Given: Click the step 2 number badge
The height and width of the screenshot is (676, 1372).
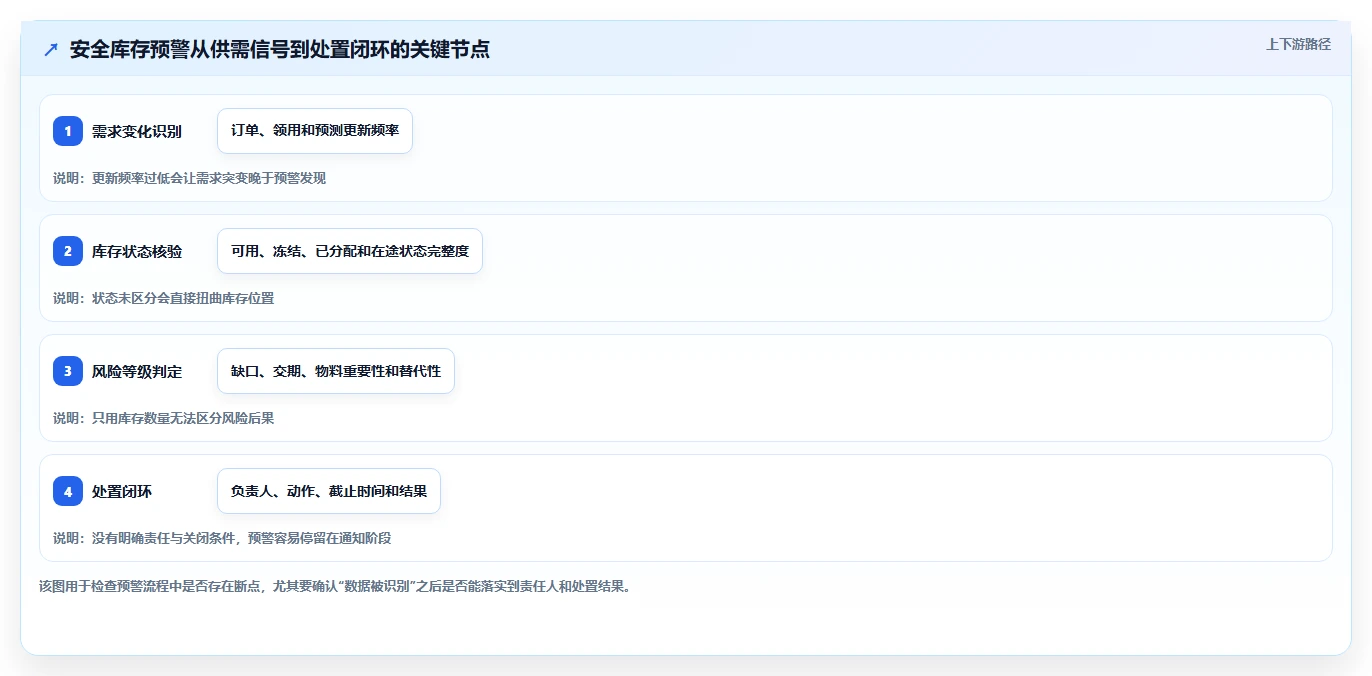Looking at the screenshot, I should pos(68,251).
